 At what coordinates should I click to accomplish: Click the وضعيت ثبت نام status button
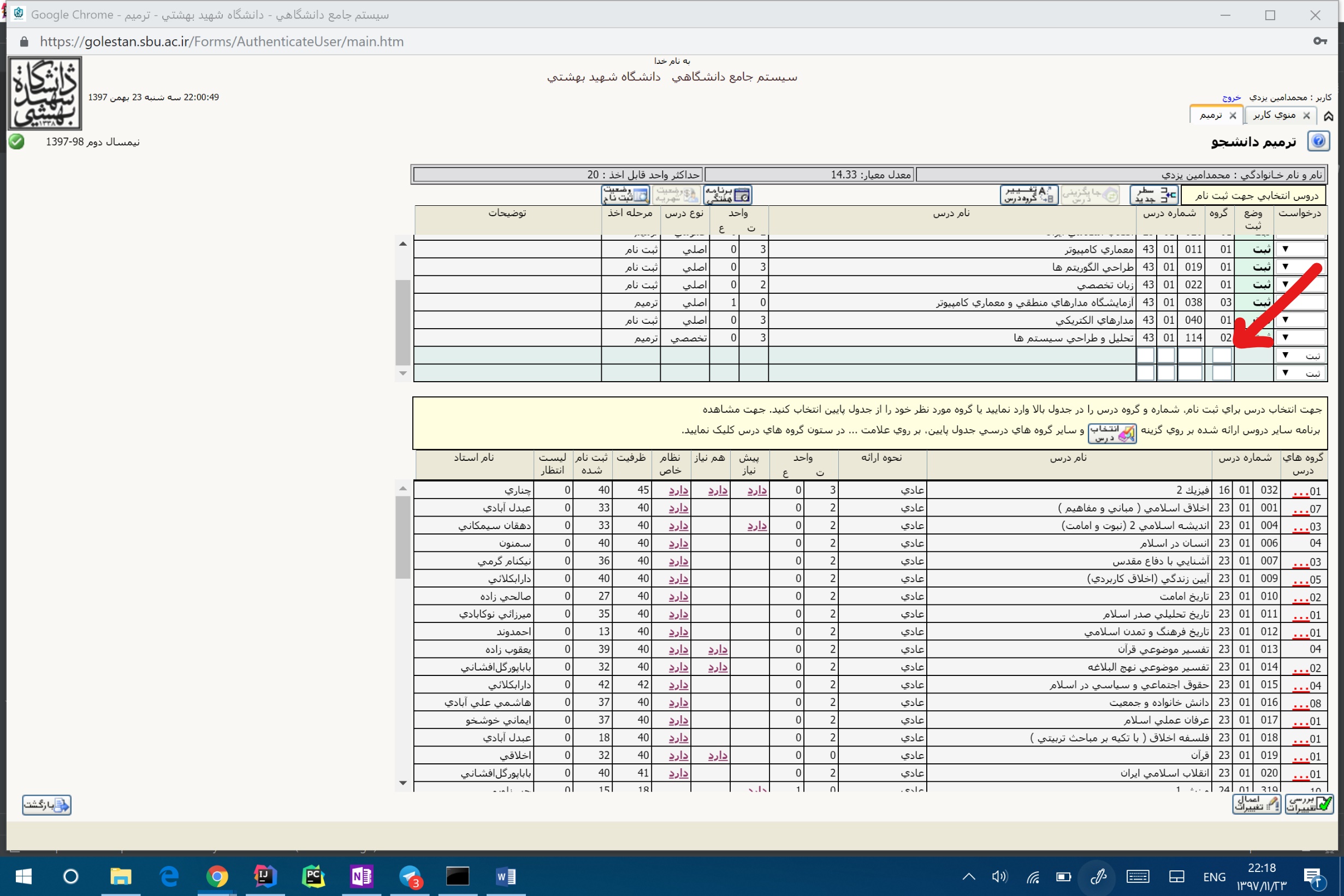click(626, 195)
